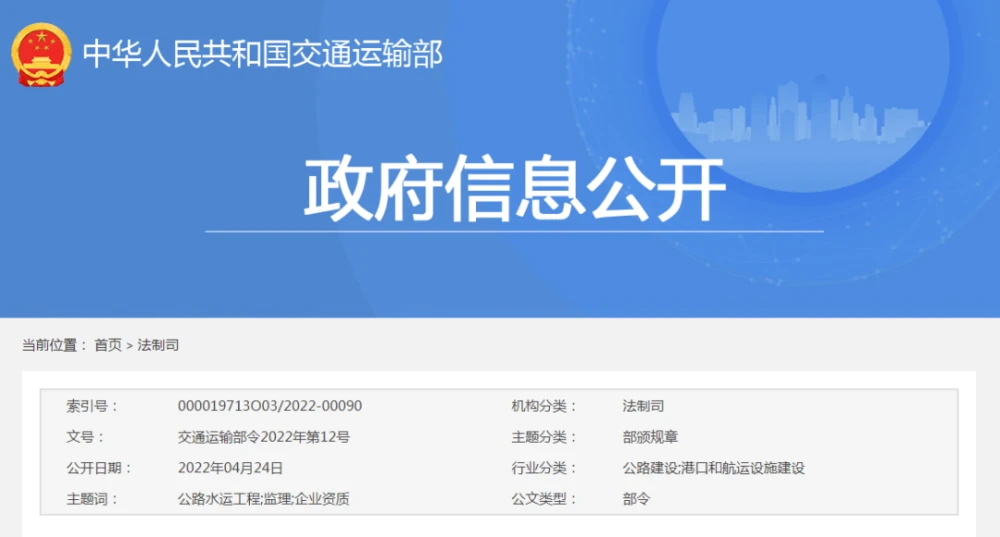This screenshot has width=1000, height=537.
Task: Click the keywords 公路水运工程;监理;企业资质
Action: (x=263, y=498)
